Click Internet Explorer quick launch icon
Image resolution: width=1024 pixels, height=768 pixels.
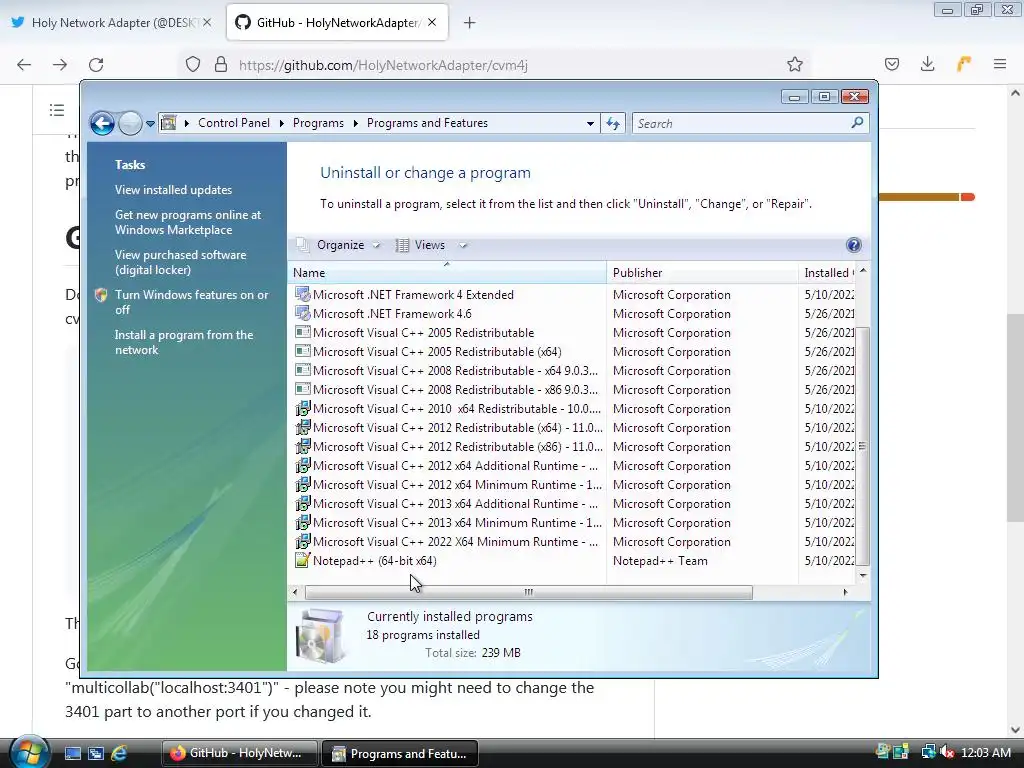click(x=119, y=753)
